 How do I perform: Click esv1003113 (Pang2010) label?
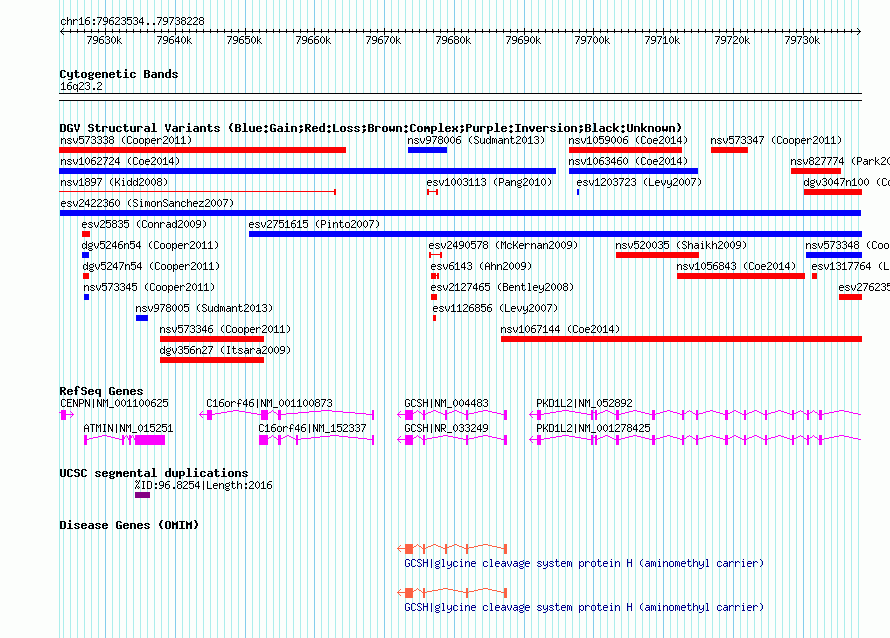(489, 182)
